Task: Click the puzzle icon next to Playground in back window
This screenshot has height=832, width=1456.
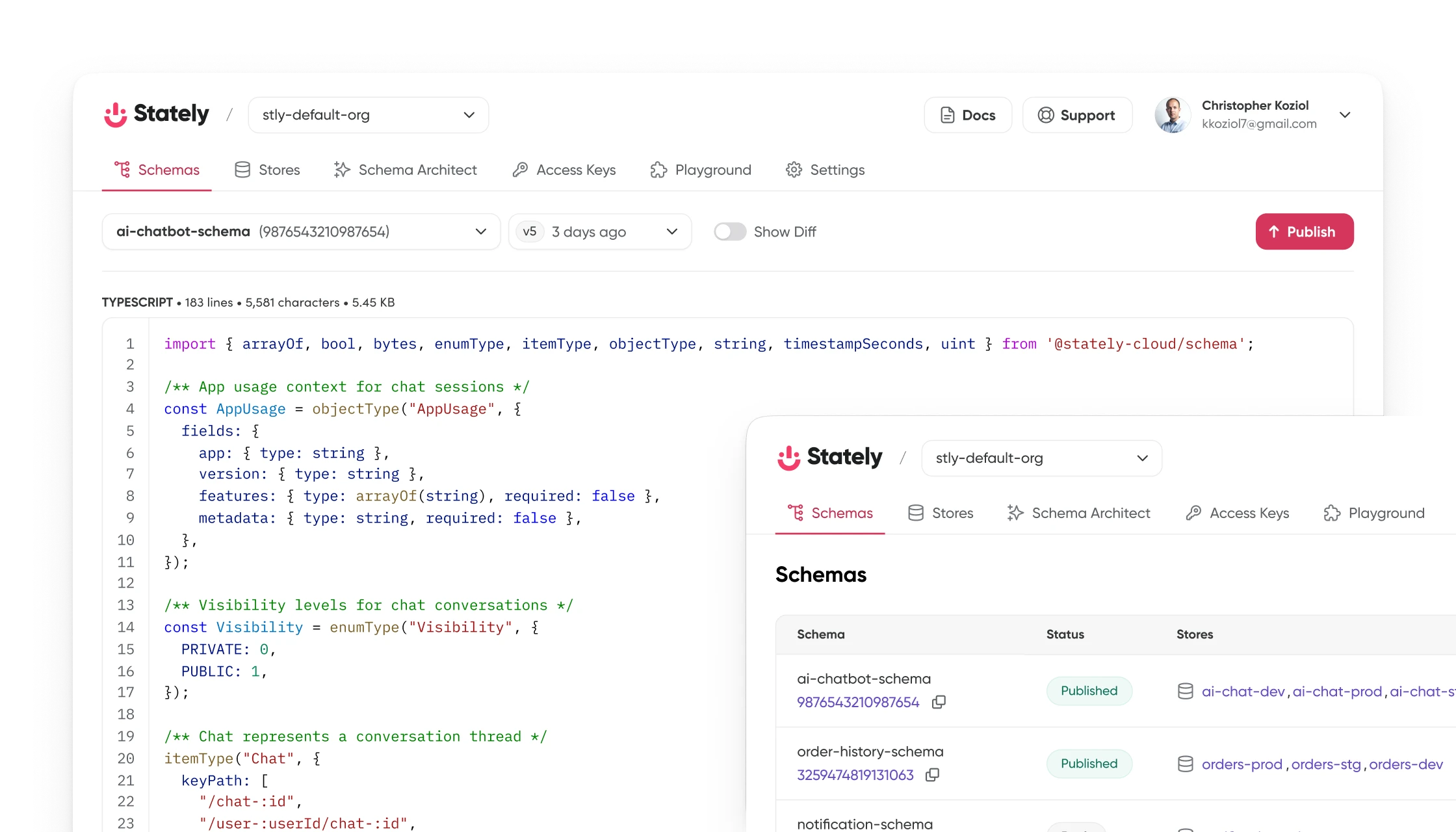Action: [x=658, y=170]
